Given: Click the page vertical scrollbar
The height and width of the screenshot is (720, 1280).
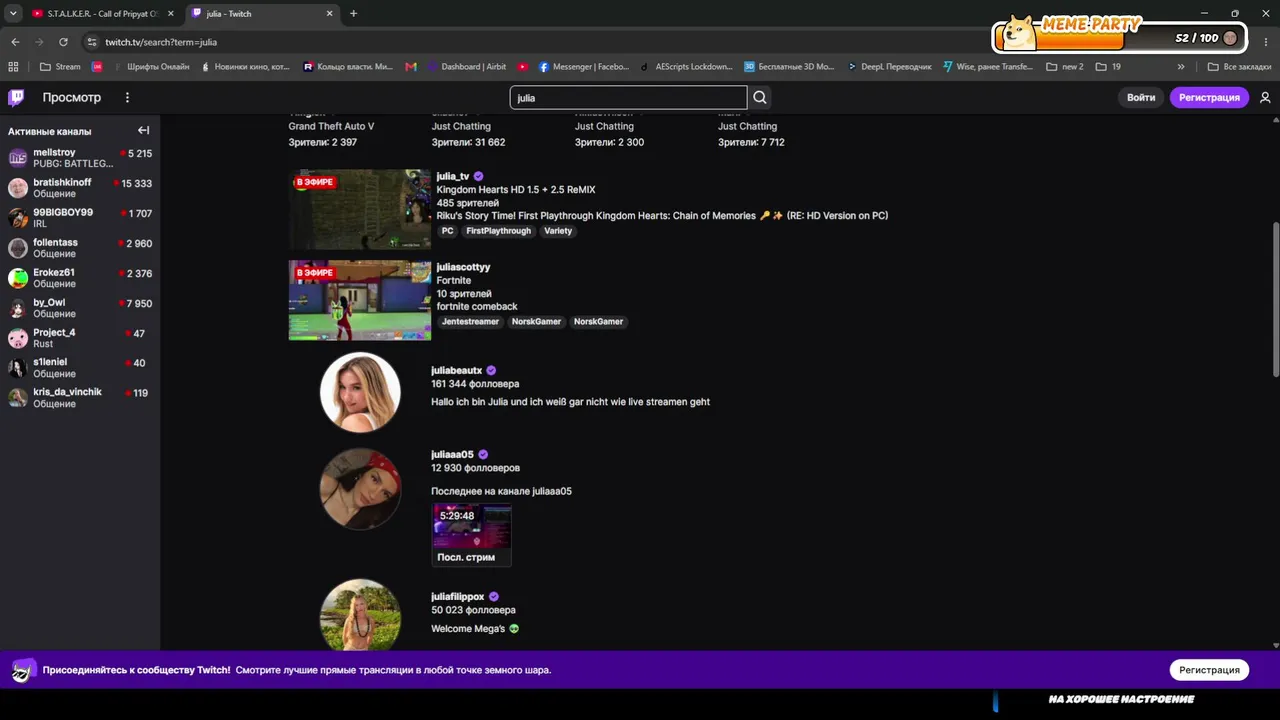Looking at the screenshot, I should (1275, 300).
